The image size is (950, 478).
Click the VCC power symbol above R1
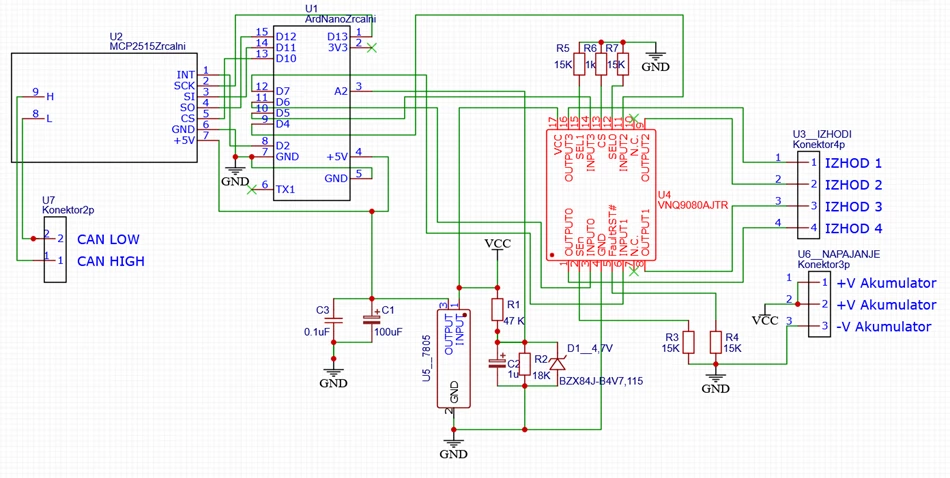497,248
